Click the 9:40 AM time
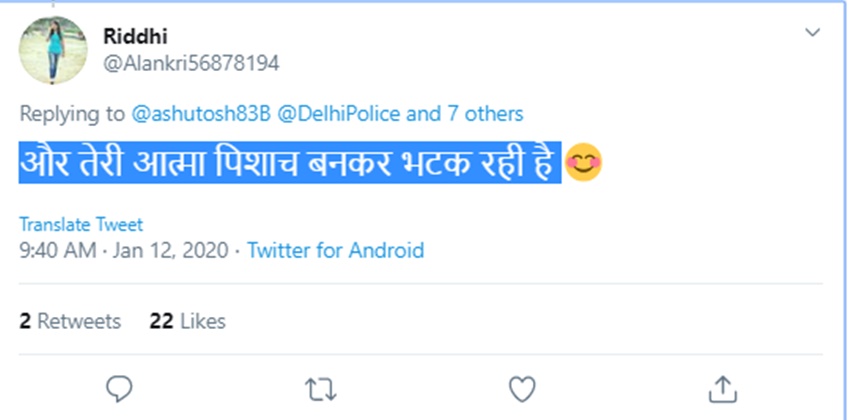 coord(56,250)
